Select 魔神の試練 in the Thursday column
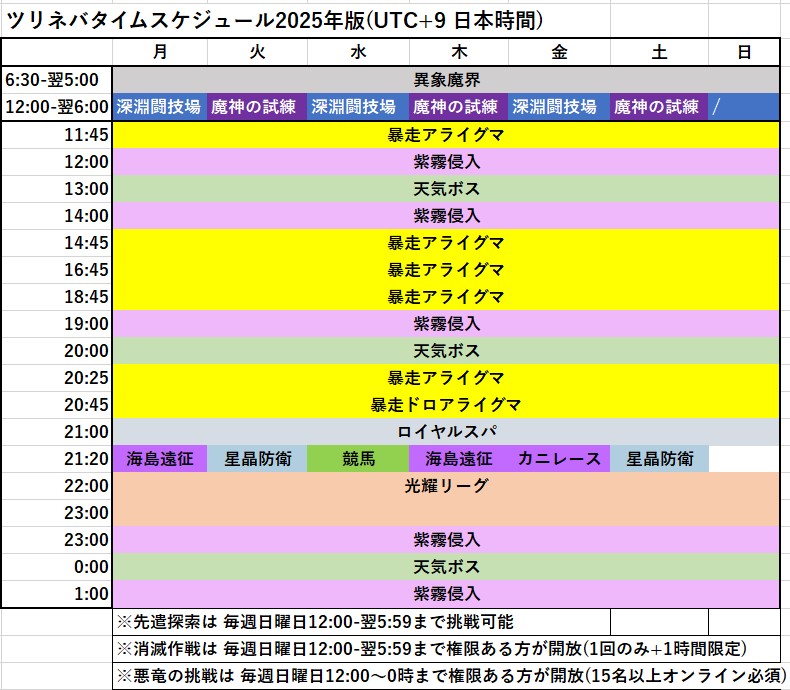The height and width of the screenshot is (690, 790). (x=458, y=107)
